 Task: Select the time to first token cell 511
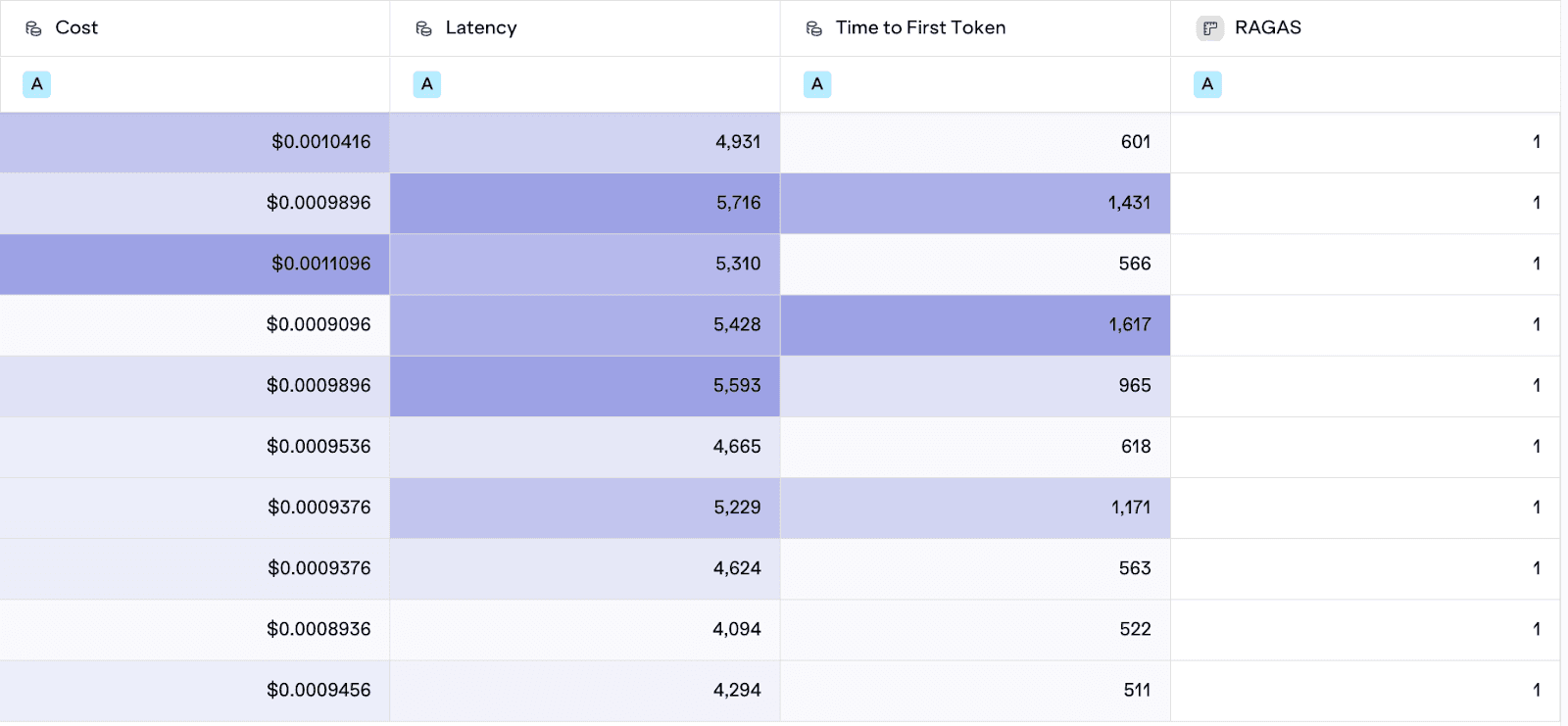975,691
